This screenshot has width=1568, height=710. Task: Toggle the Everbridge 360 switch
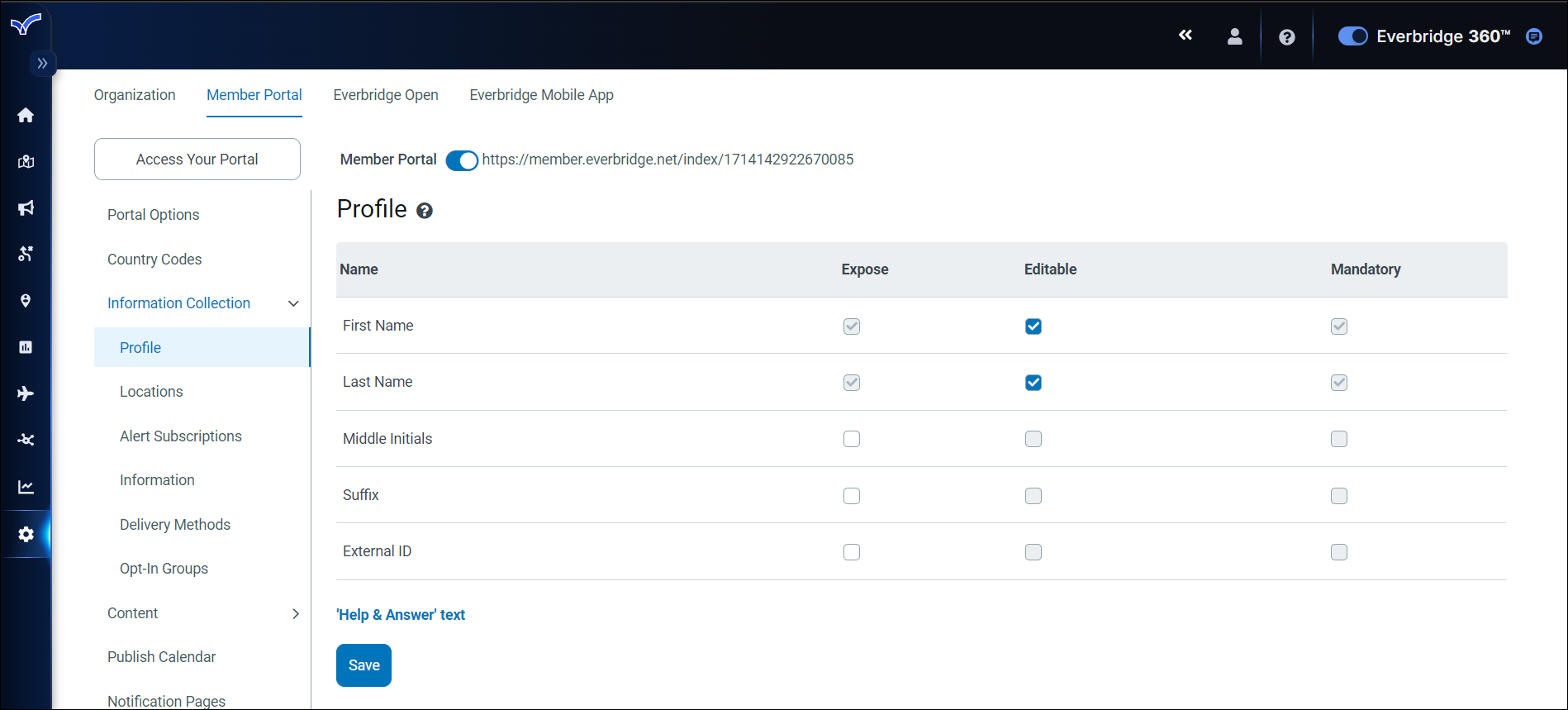pyautogui.click(x=1353, y=36)
